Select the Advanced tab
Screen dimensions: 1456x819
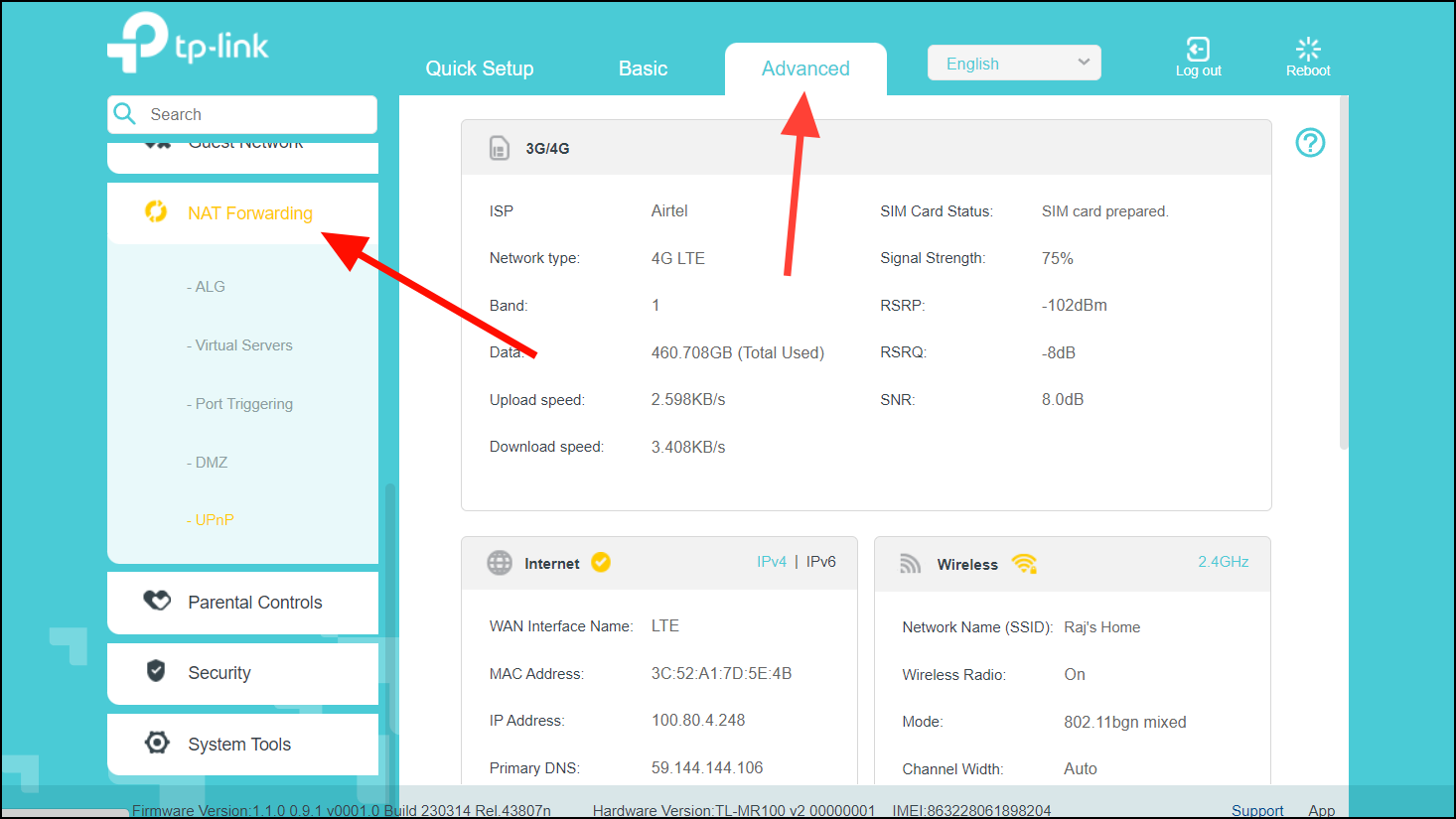pos(805,68)
